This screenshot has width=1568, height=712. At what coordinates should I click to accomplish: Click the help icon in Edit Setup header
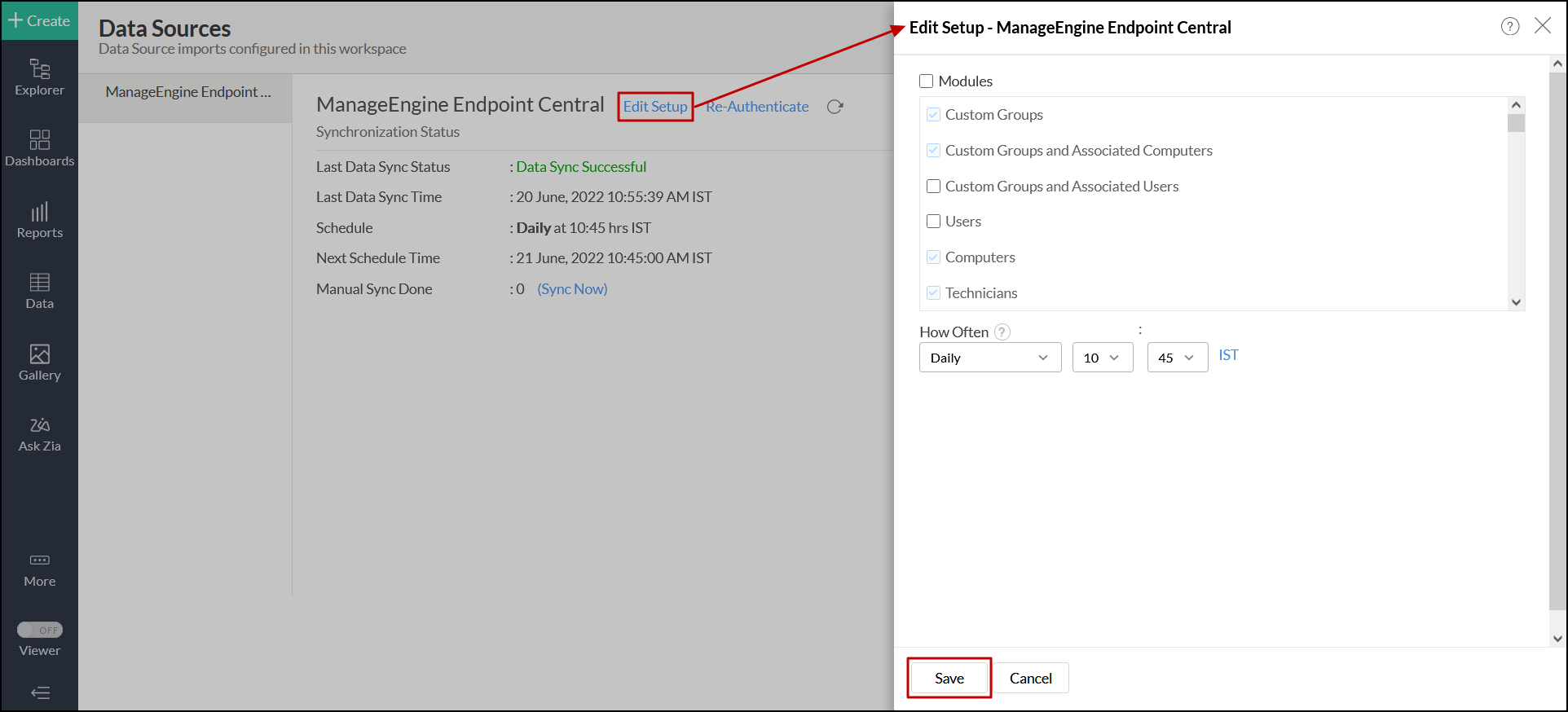1509,27
